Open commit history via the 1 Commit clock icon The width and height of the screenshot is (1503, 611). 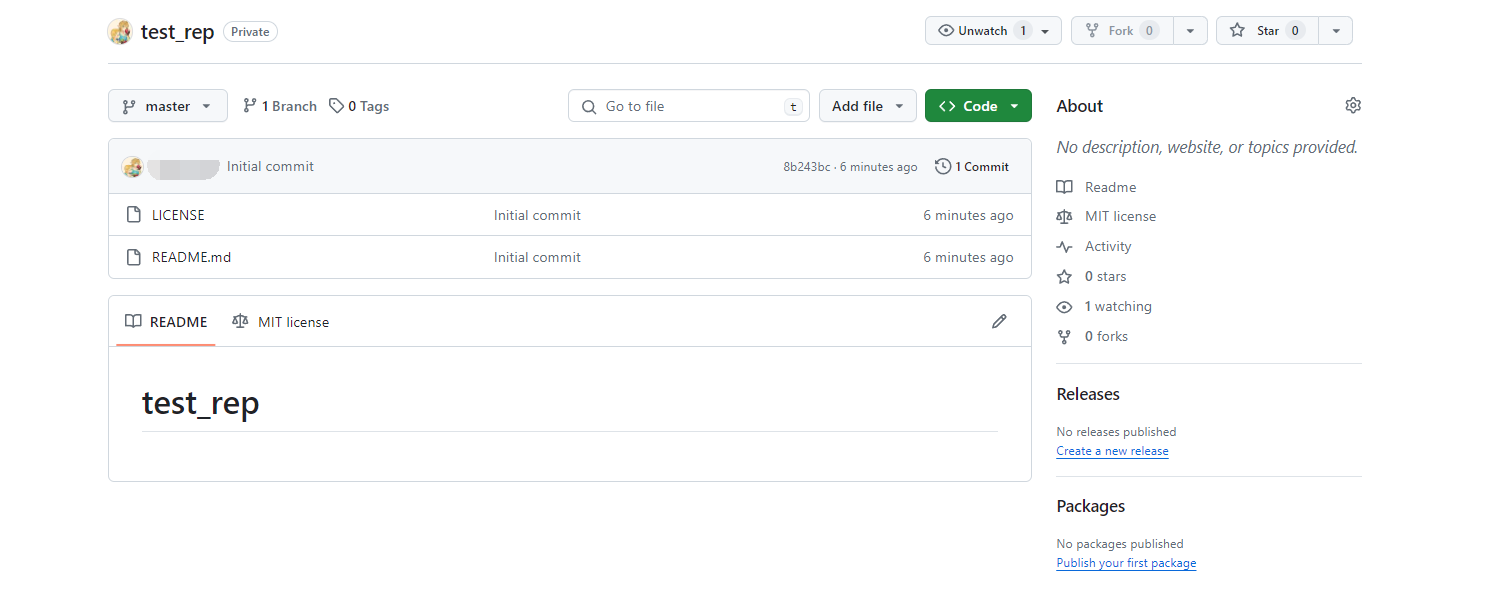pos(943,167)
